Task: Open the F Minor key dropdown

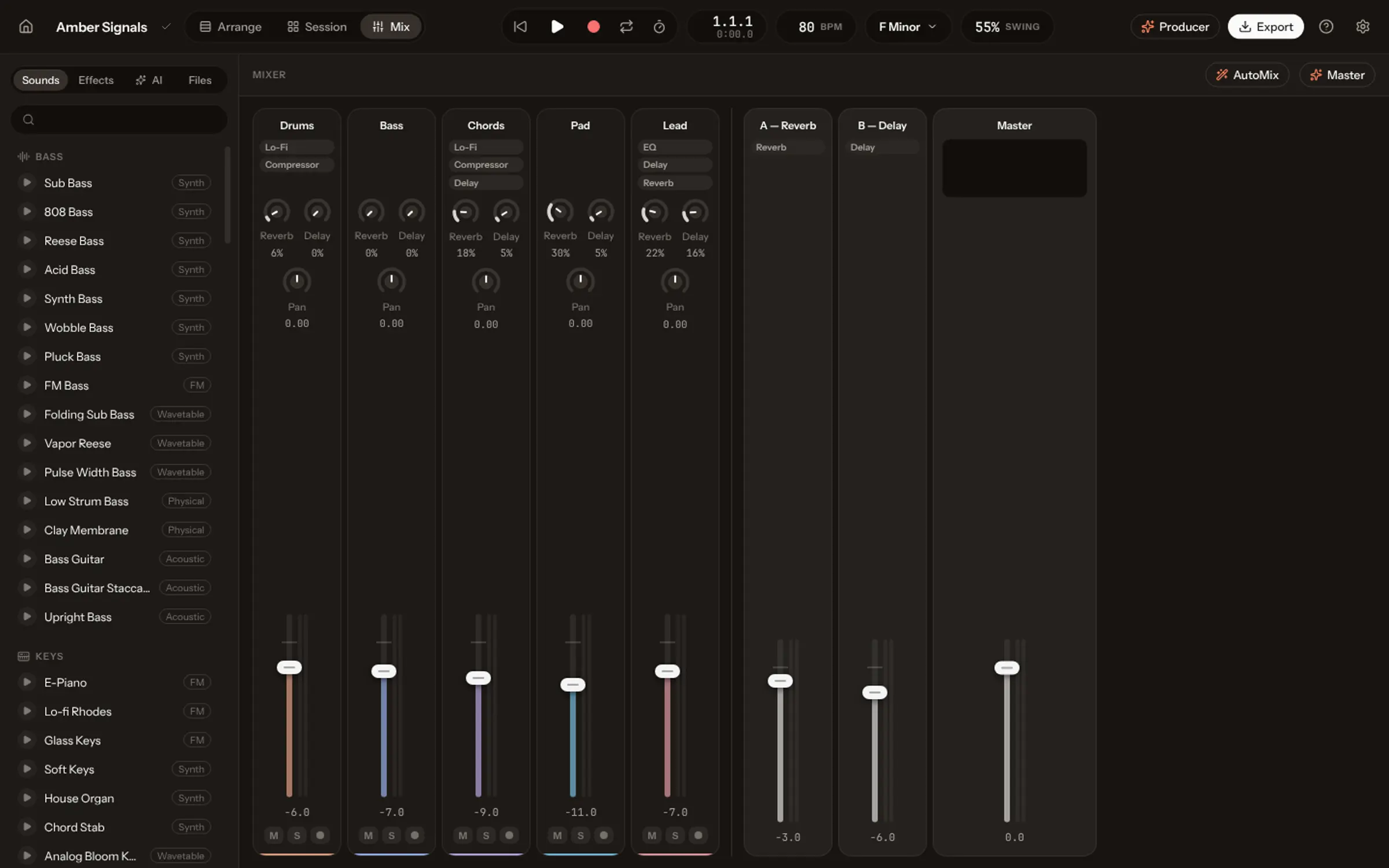Action: pos(907,27)
